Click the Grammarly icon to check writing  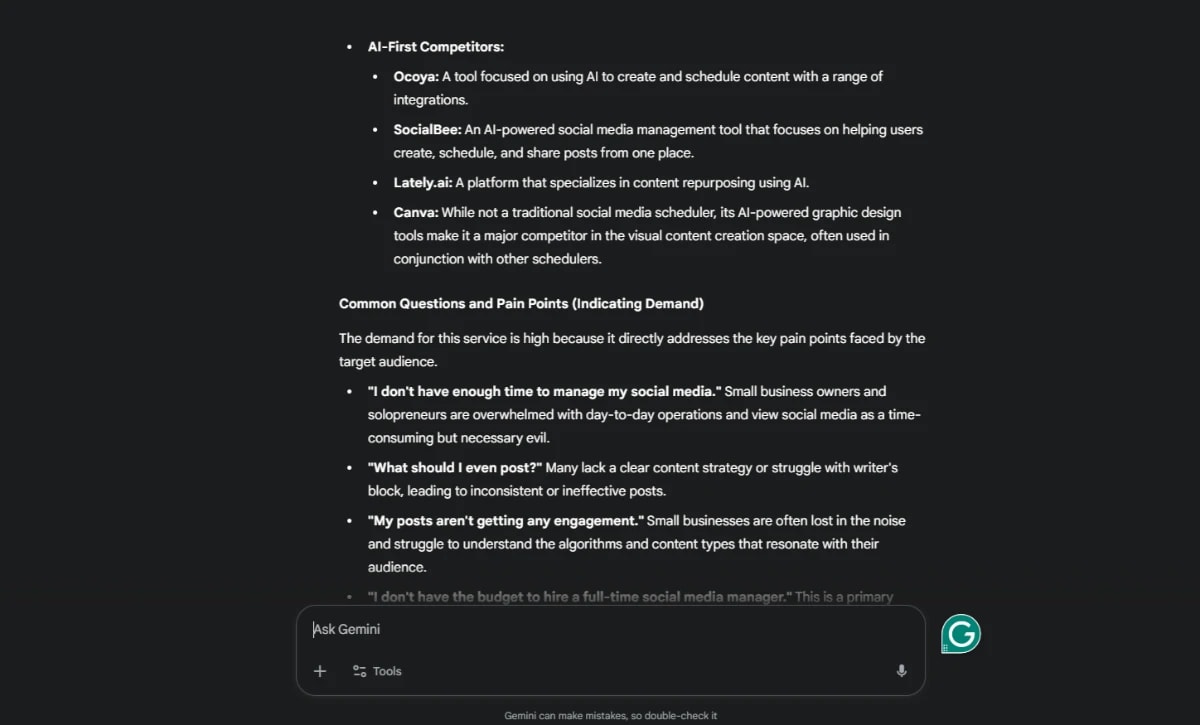960,633
